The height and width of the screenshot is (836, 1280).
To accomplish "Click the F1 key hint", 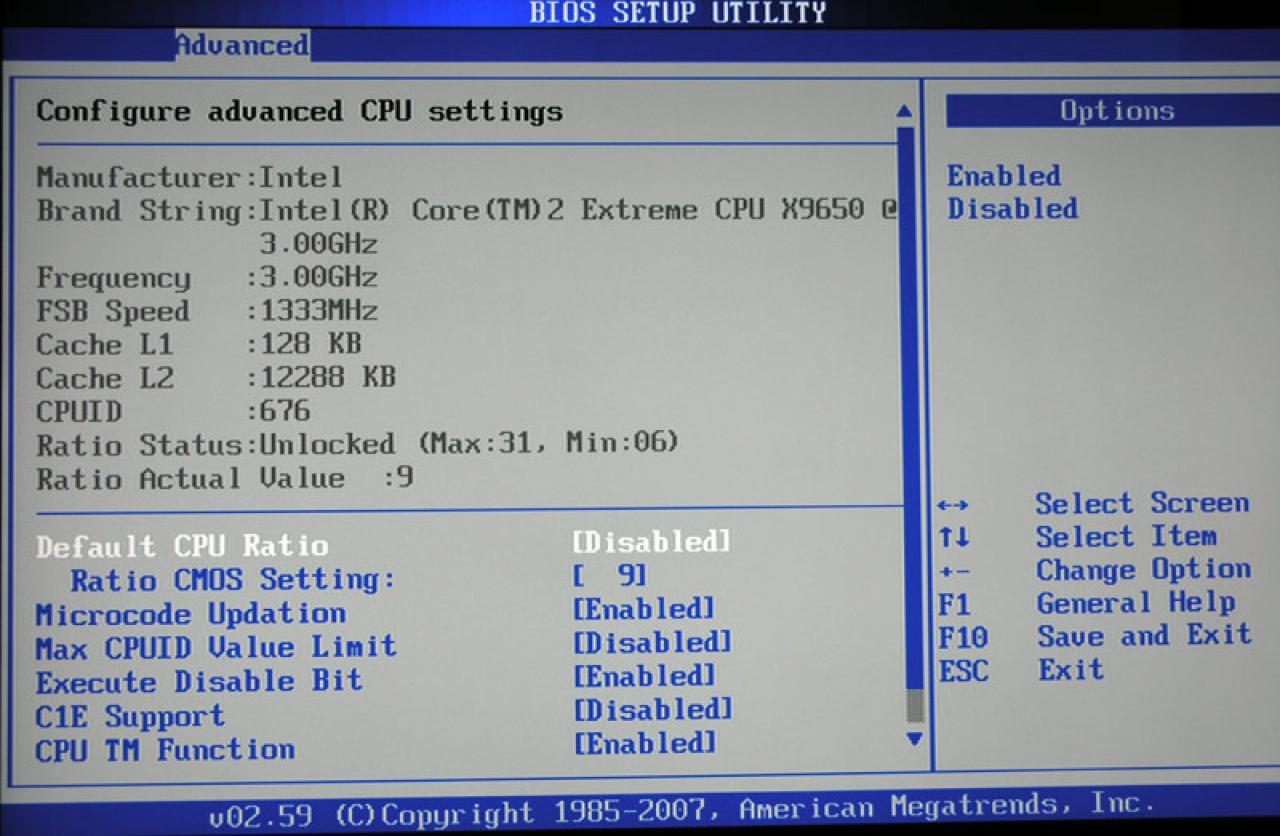I will tap(955, 605).
